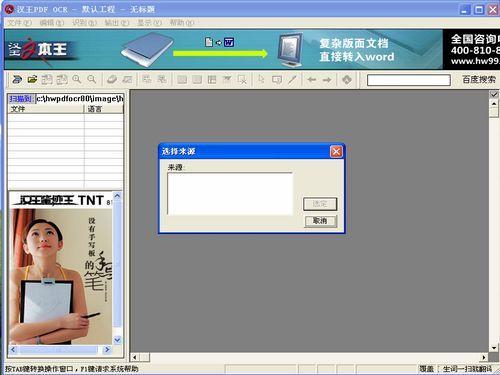Click the 覆盖 status bar indicator

coord(426,369)
